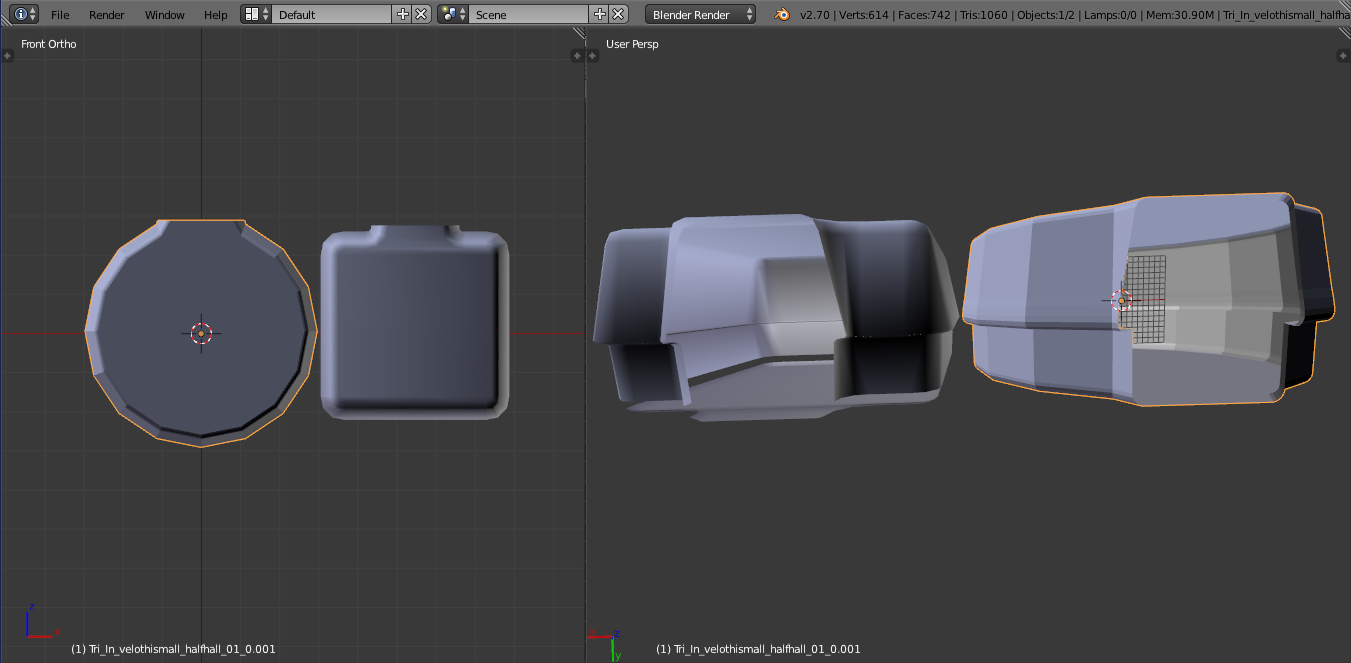Open the Blender Render engine dropdown

[701, 14]
